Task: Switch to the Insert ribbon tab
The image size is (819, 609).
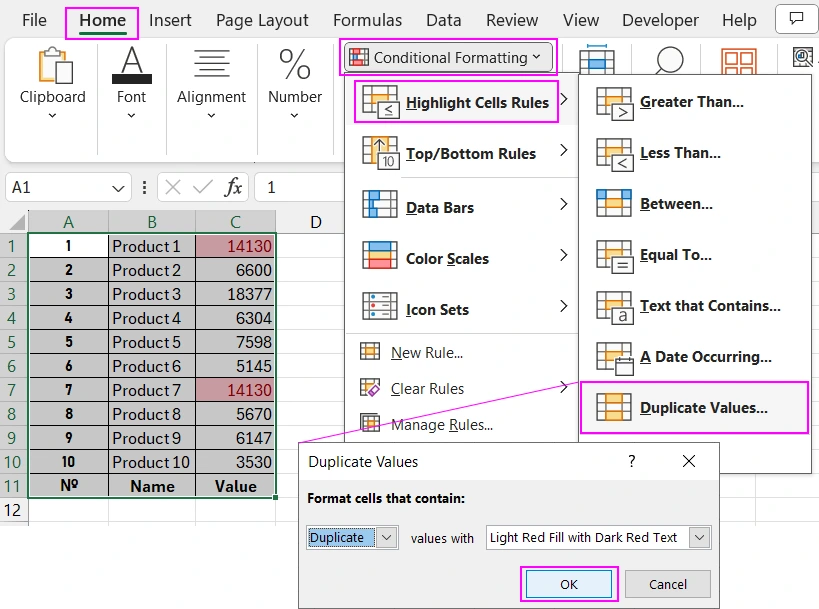Action: point(170,19)
